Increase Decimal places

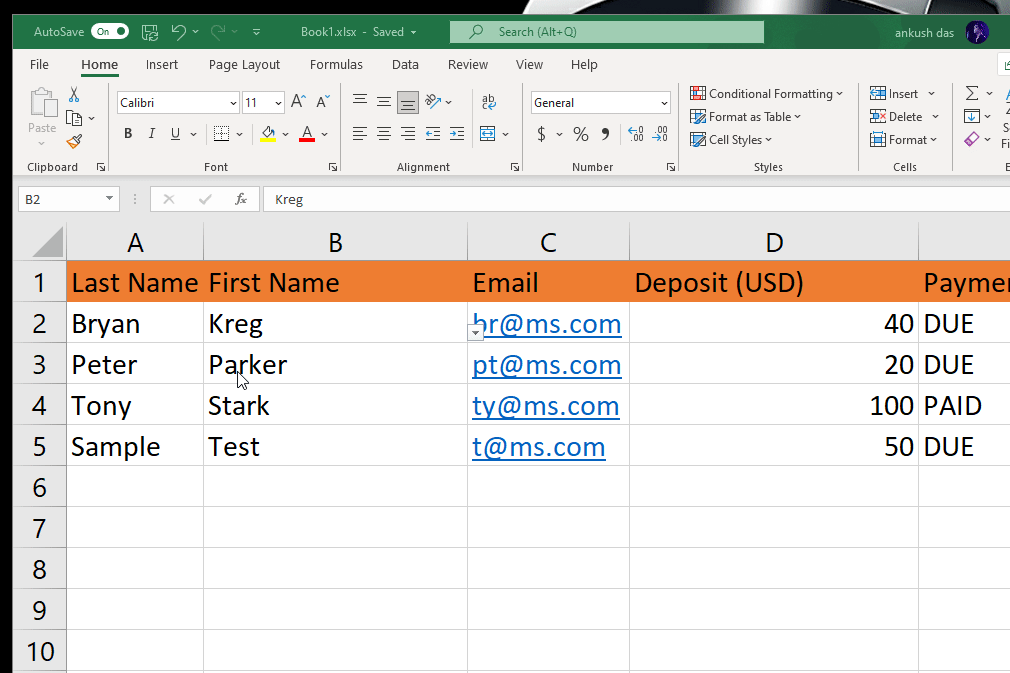[x=636, y=133]
